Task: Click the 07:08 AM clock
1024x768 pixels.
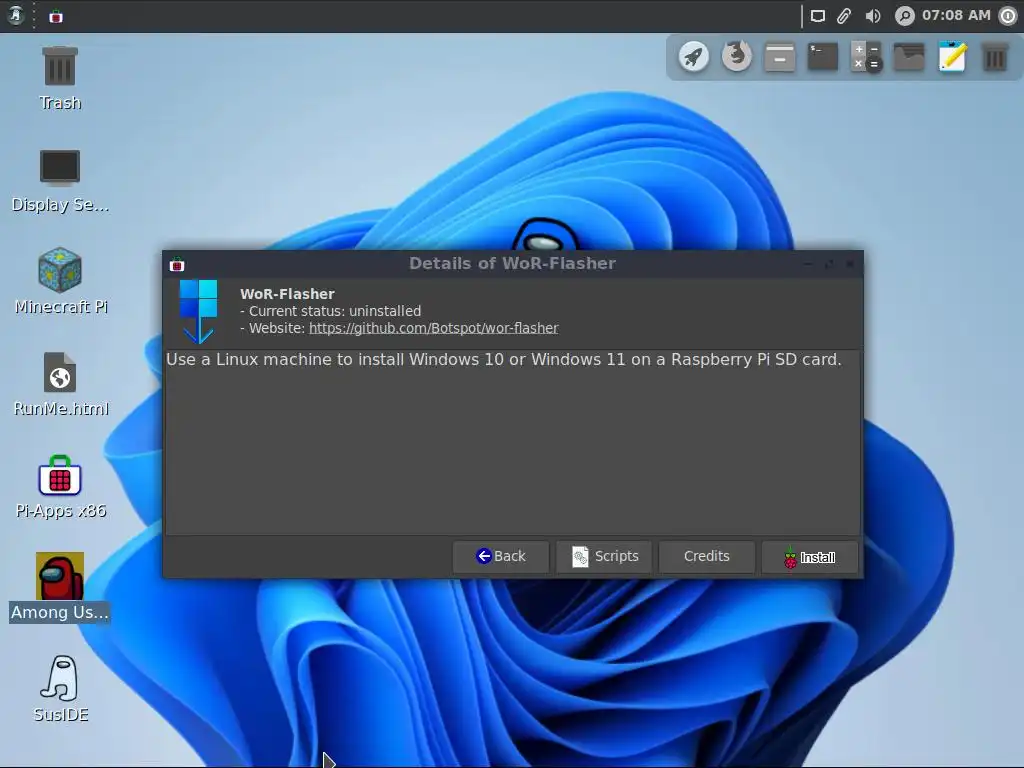Action: 956,15
